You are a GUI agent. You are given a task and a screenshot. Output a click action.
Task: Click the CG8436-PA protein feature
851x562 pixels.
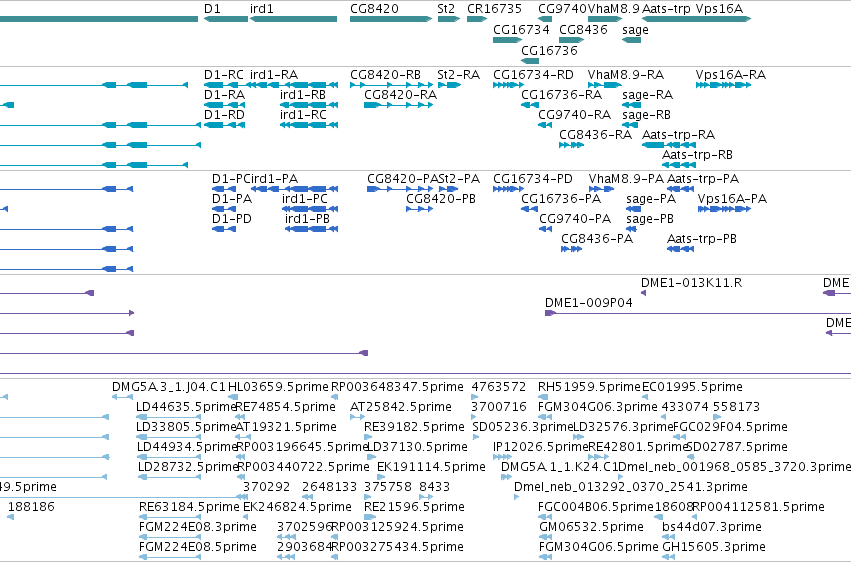tap(571, 250)
